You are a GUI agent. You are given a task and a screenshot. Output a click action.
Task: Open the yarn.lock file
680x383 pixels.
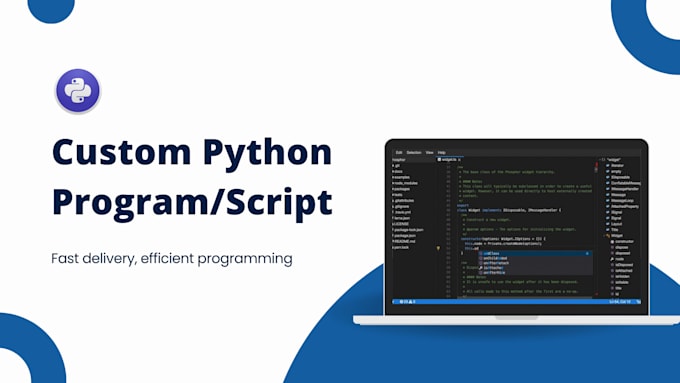(401, 247)
